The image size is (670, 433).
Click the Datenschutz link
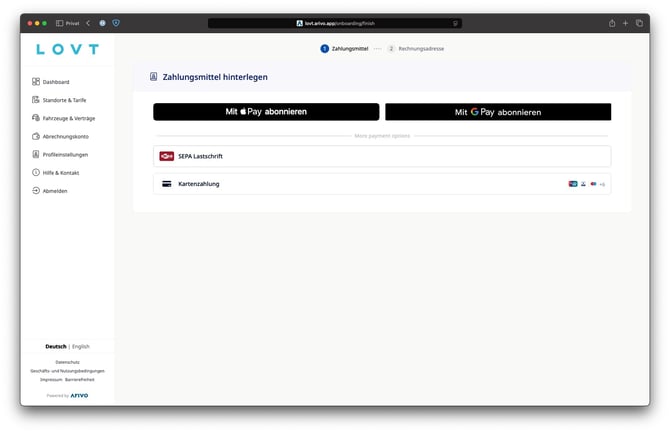67,362
